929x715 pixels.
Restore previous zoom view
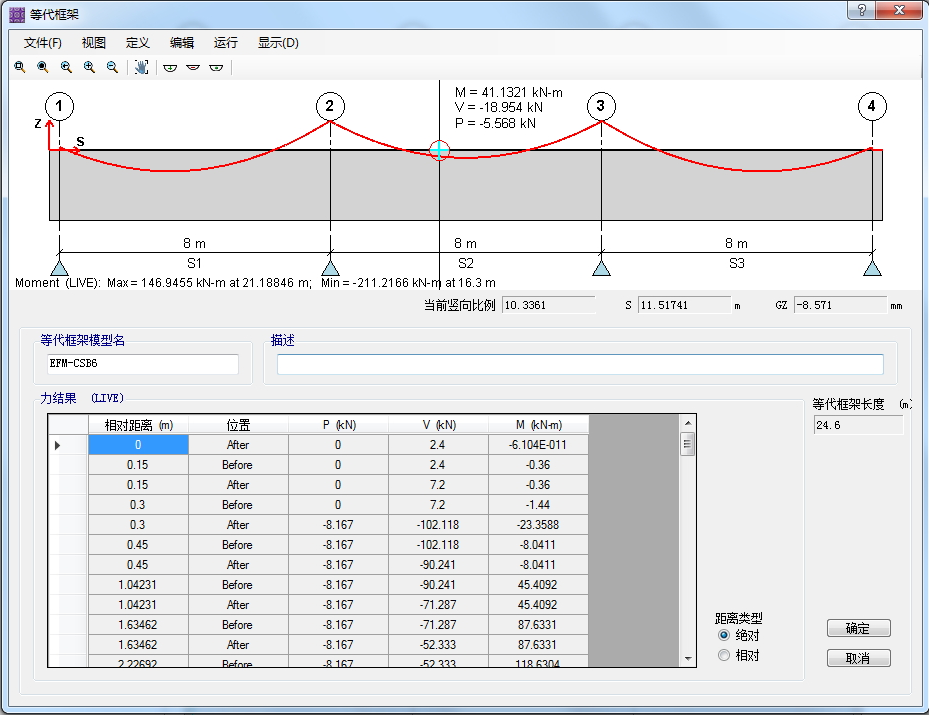[66, 67]
